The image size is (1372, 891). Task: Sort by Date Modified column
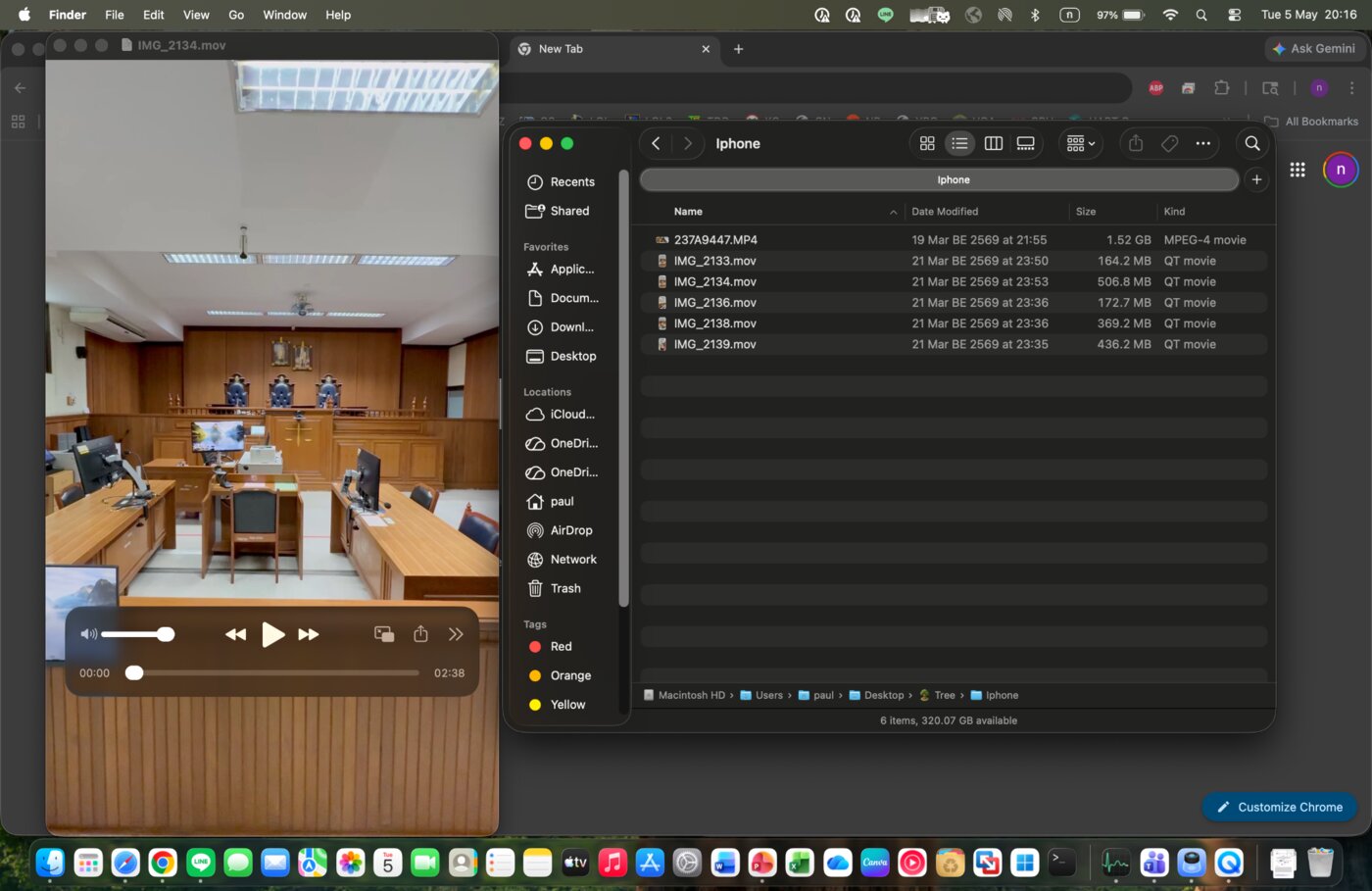945,212
